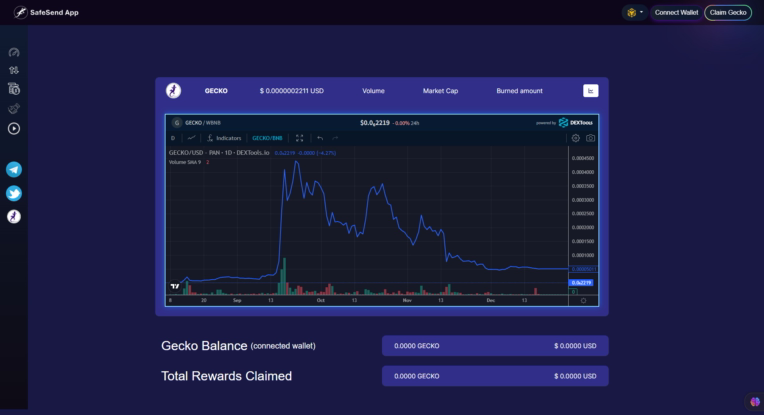Click the $ 0.0000002211 USD price text
Image resolution: width=764 pixels, height=415 pixels.
pyautogui.click(x=291, y=91)
